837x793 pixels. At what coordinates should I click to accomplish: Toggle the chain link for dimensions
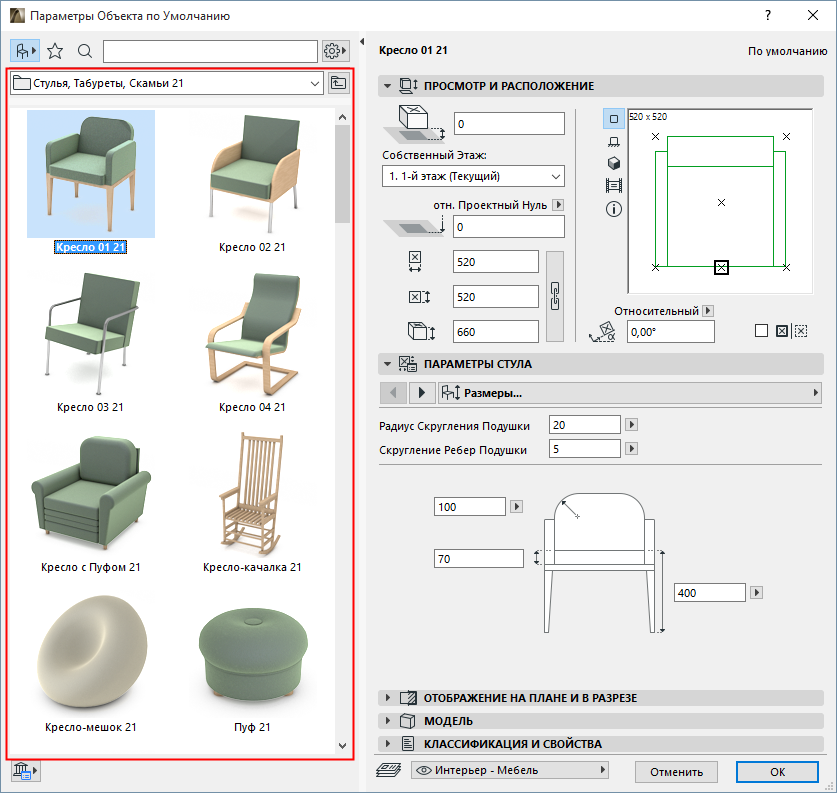[557, 296]
